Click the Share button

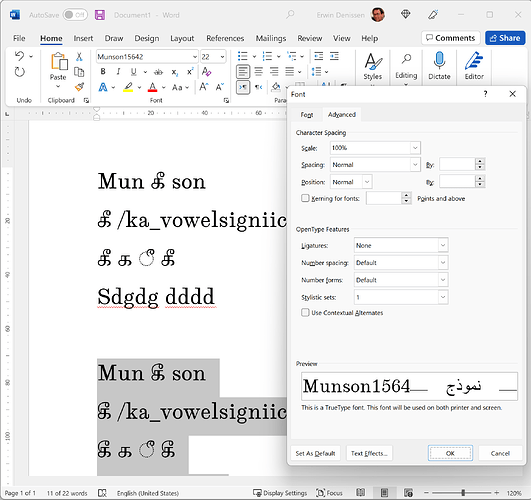pos(505,38)
